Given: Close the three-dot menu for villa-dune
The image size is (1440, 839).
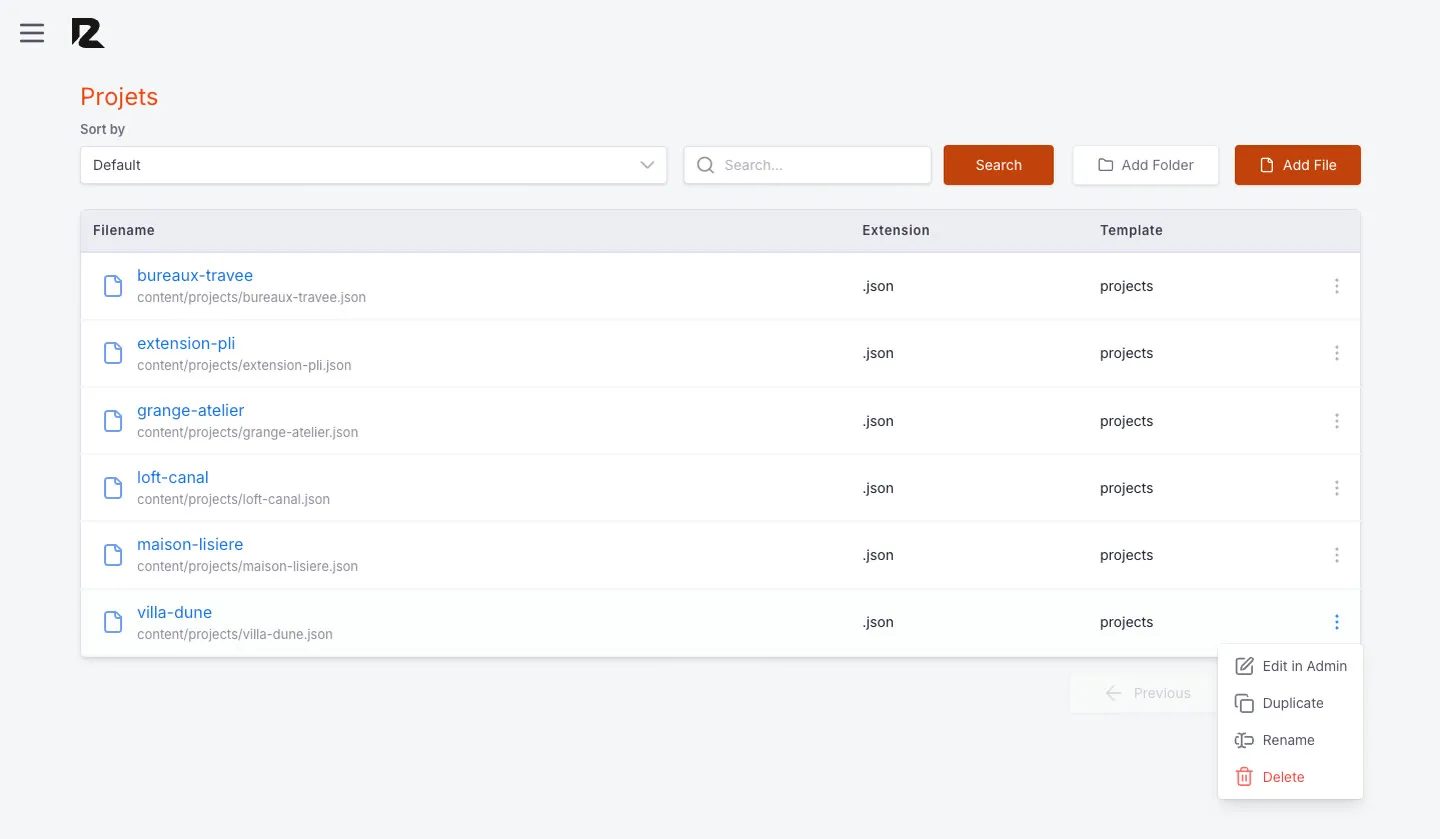Looking at the screenshot, I should point(1336,622).
